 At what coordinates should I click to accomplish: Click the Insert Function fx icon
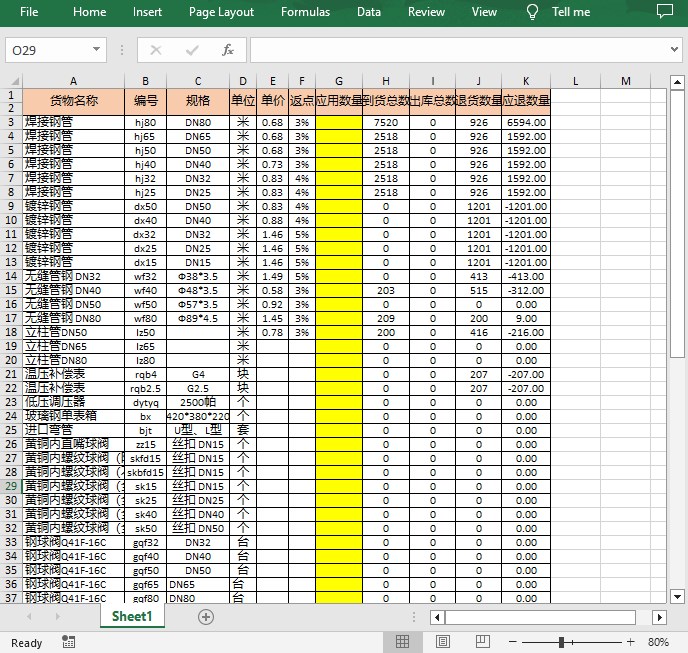(227, 50)
